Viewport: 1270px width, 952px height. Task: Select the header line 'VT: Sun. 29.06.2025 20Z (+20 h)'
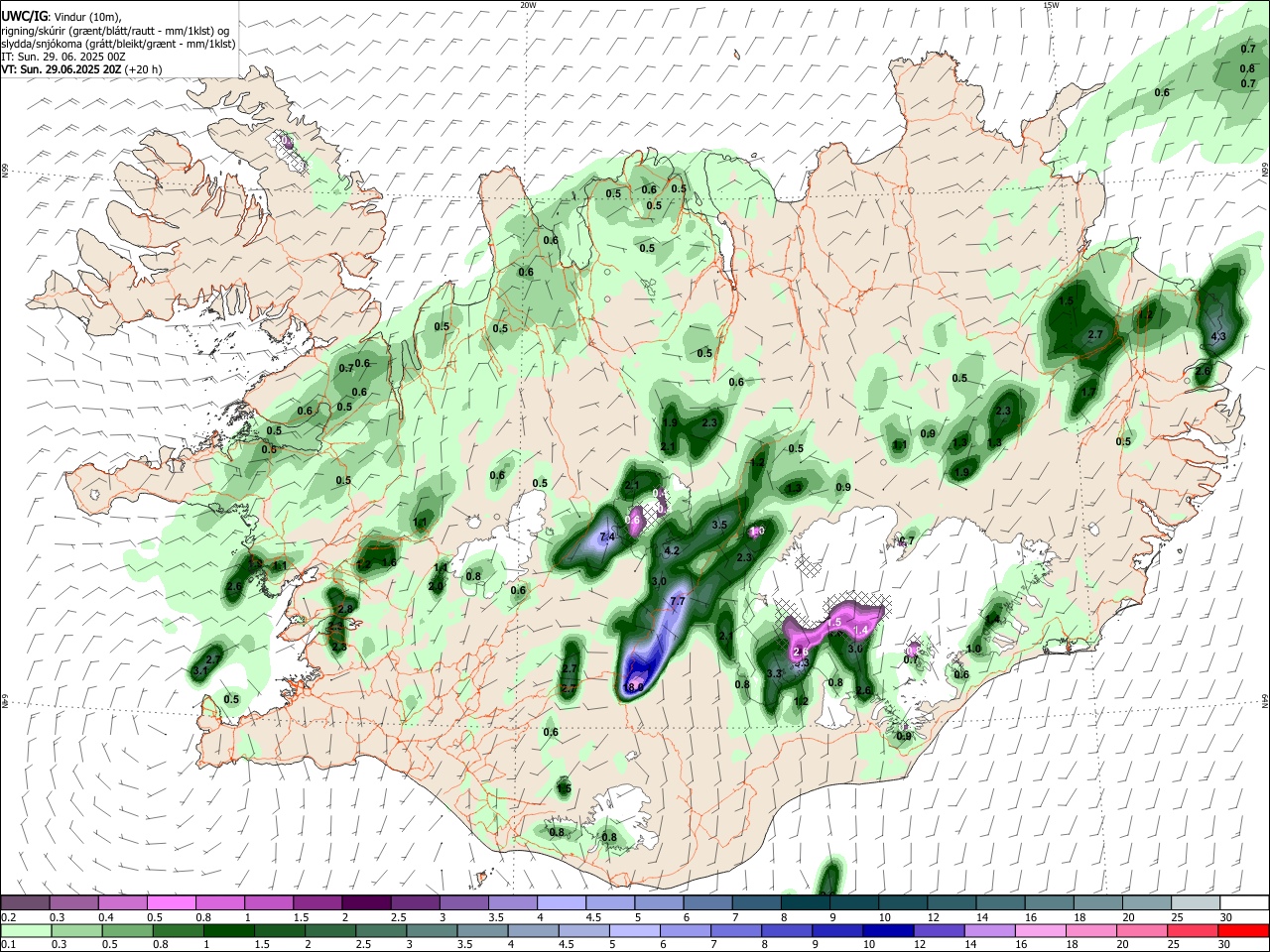[x=82, y=69]
